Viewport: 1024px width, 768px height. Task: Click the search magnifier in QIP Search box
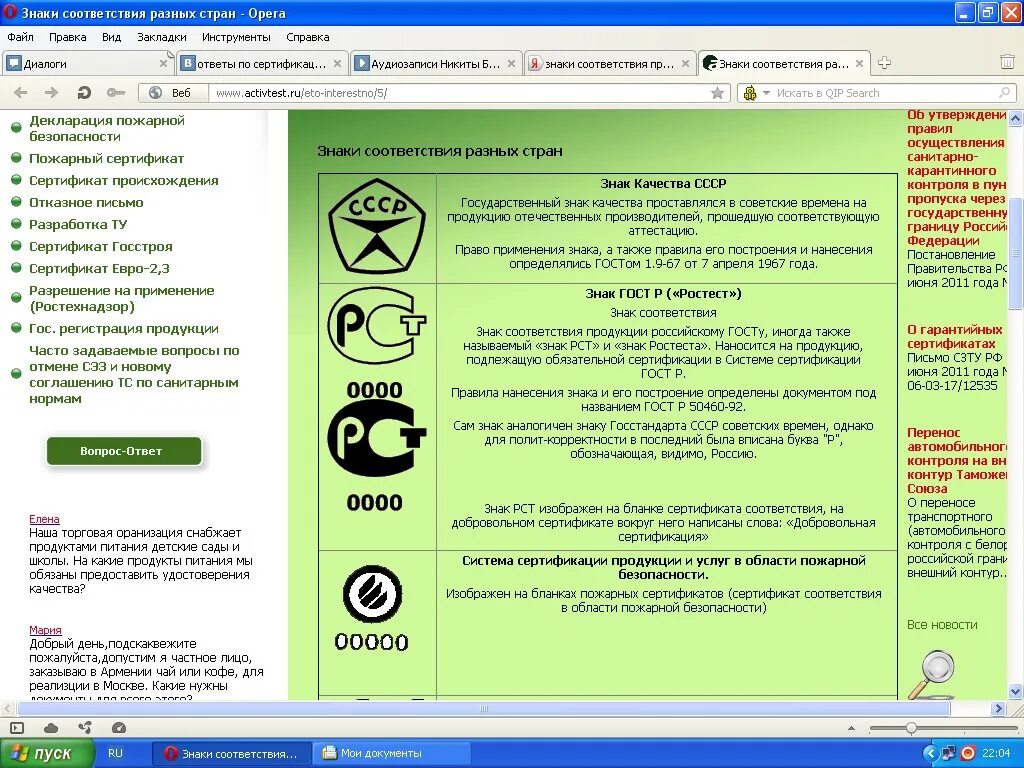pos(1004,93)
